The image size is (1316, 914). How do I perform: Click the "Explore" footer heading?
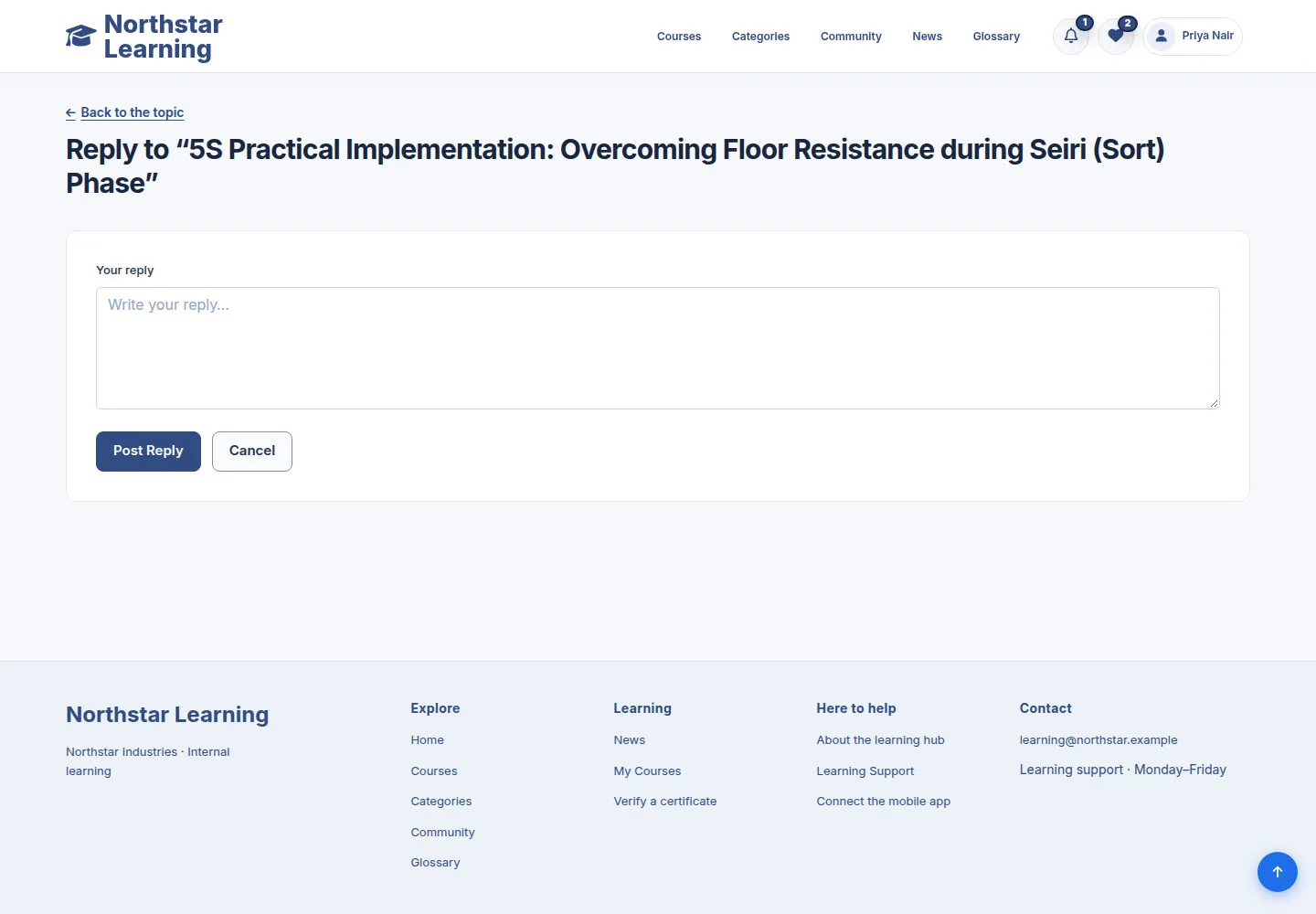(x=436, y=708)
